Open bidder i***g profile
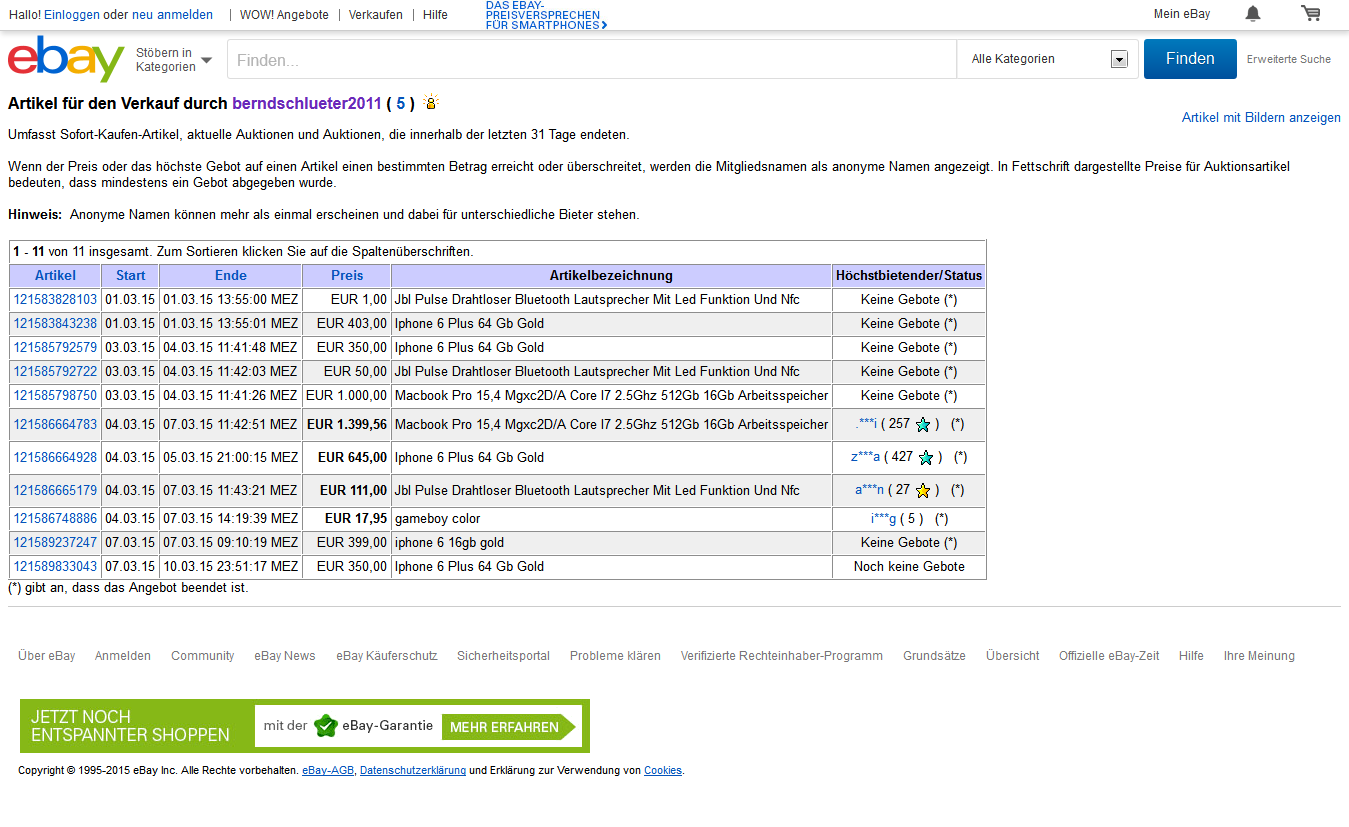 [x=883, y=518]
